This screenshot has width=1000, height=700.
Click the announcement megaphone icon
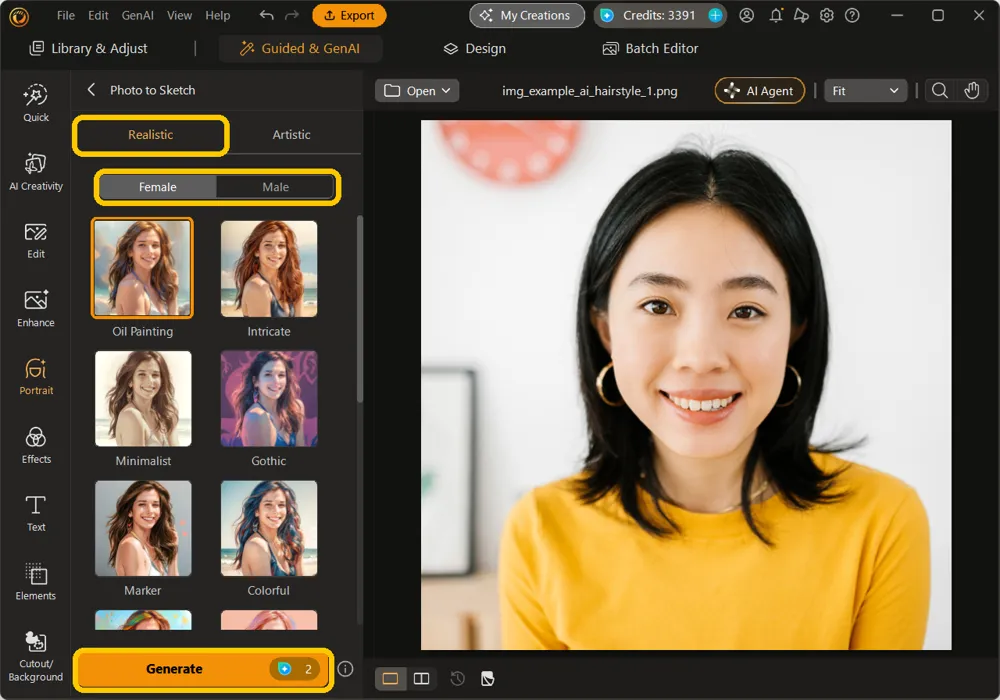coord(801,15)
